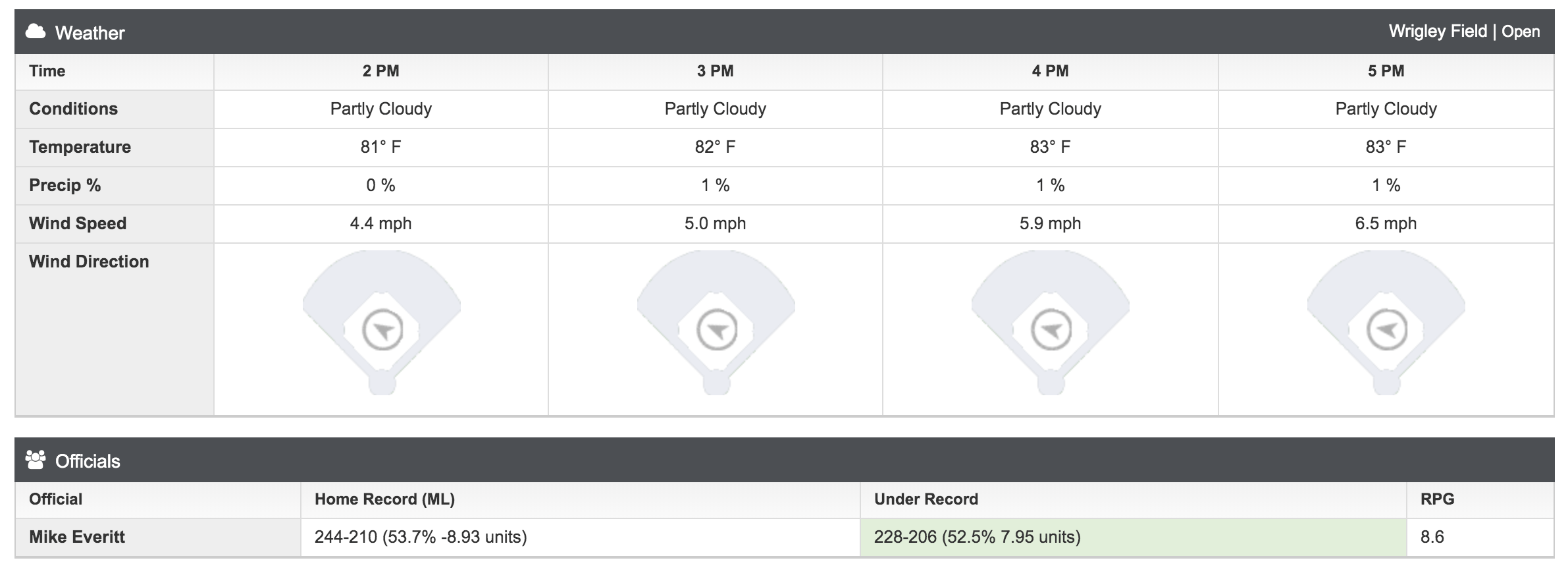Select the 4 PM time column header

pyautogui.click(x=1050, y=71)
